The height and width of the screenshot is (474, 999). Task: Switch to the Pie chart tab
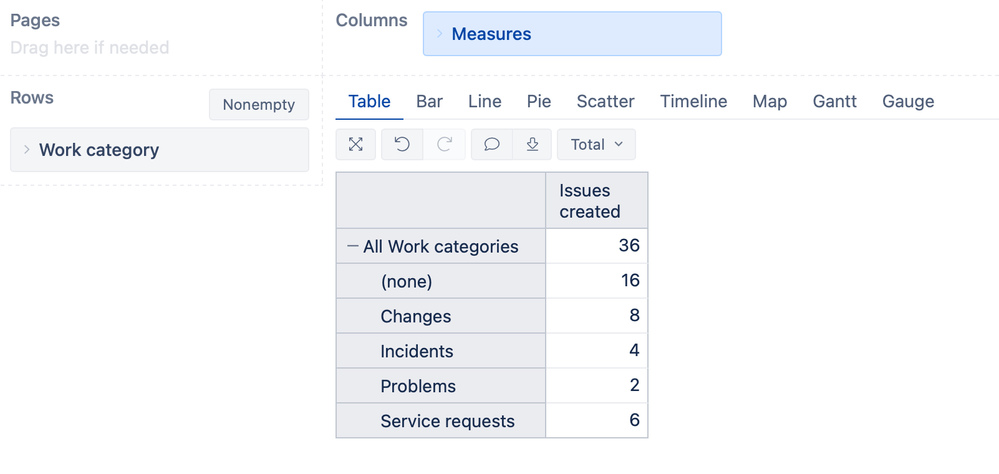539,101
